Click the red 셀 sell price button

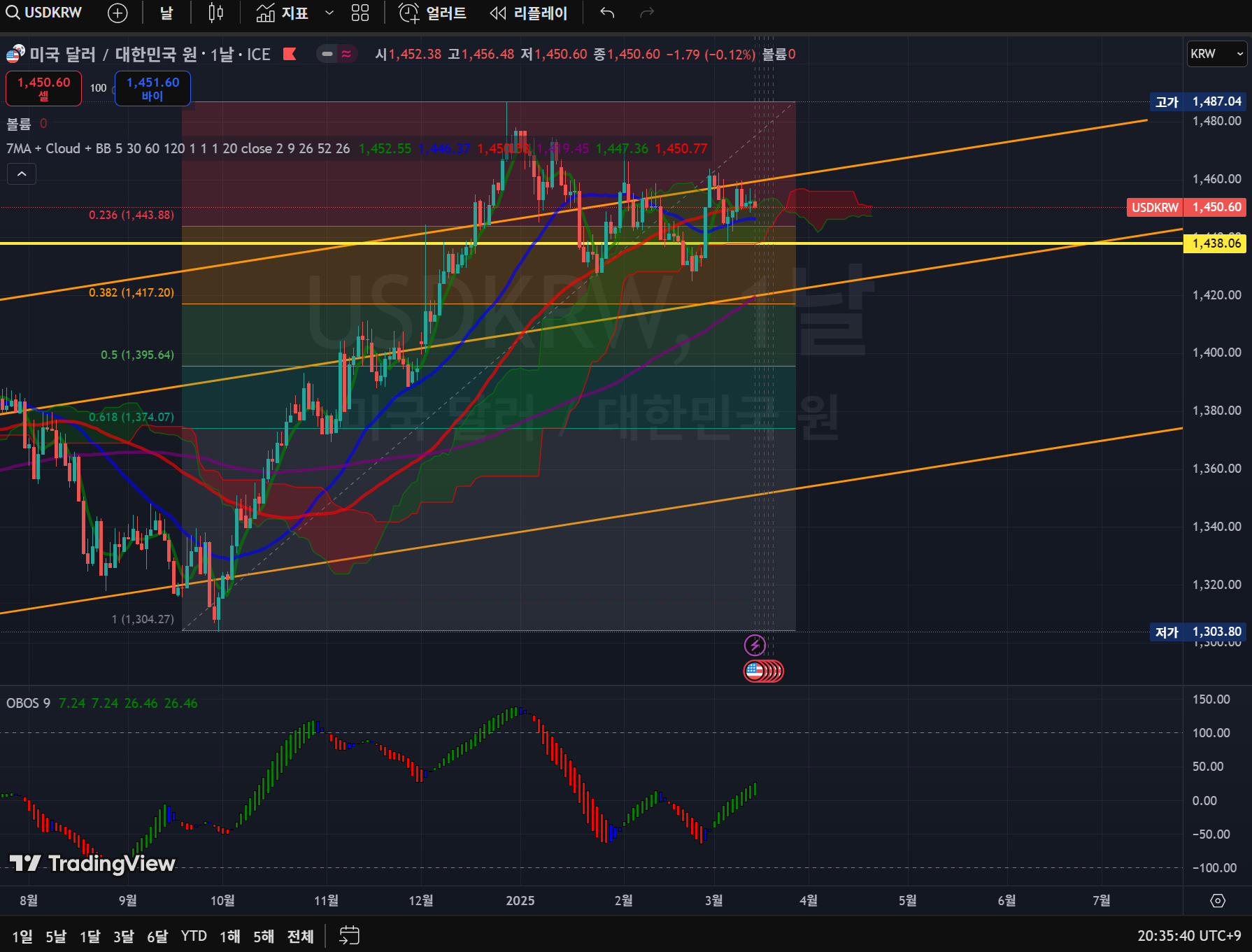(43, 89)
